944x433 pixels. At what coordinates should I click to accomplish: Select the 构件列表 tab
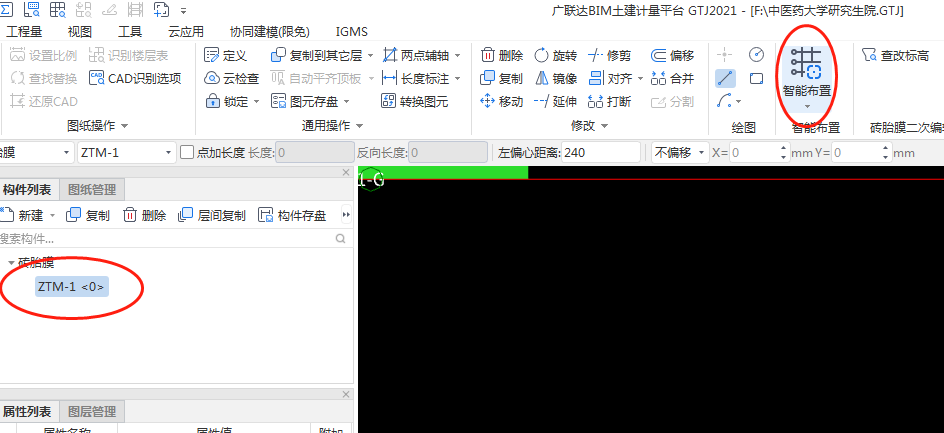[28, 190]
